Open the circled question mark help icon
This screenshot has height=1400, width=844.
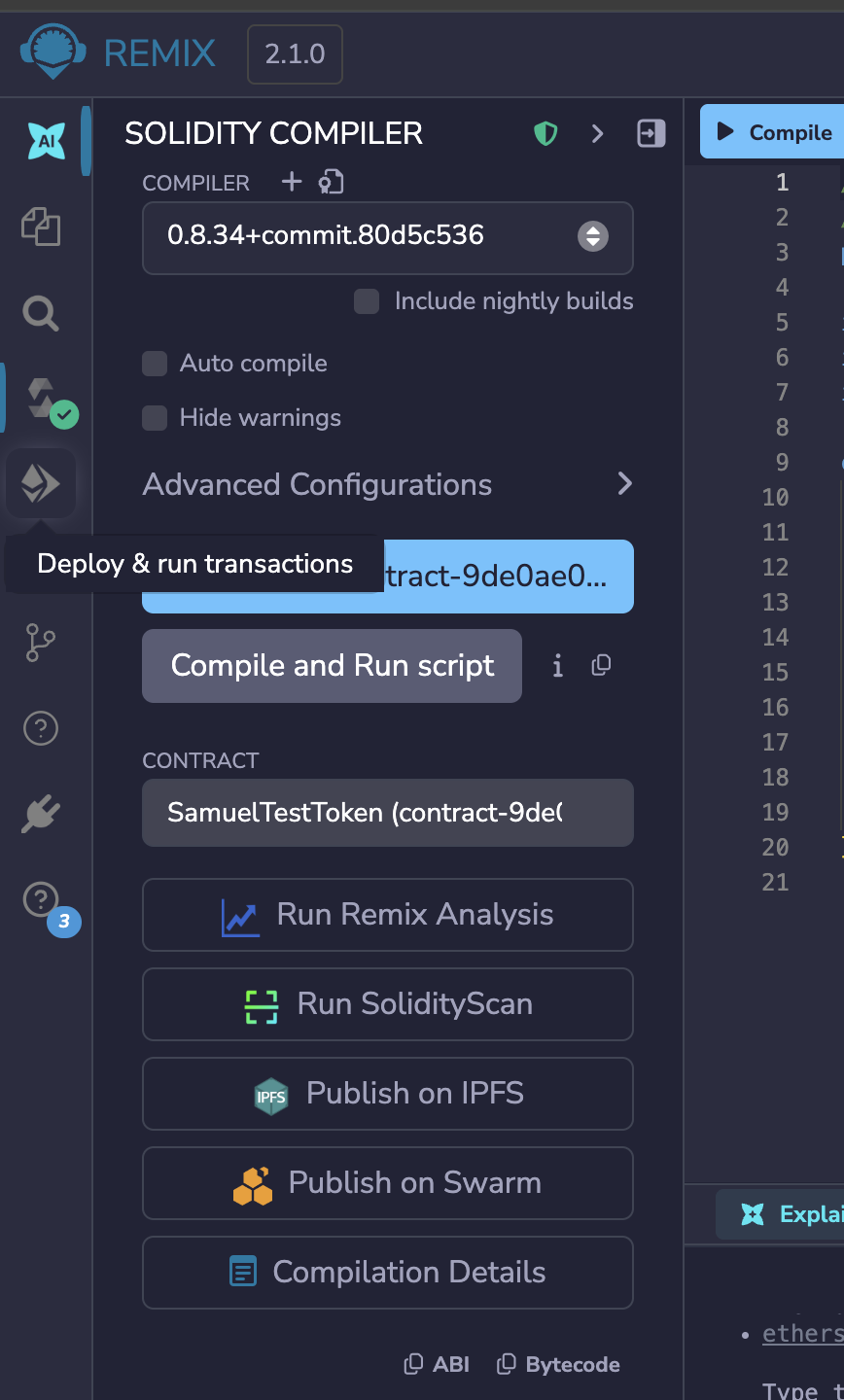(x=41, y=727)
